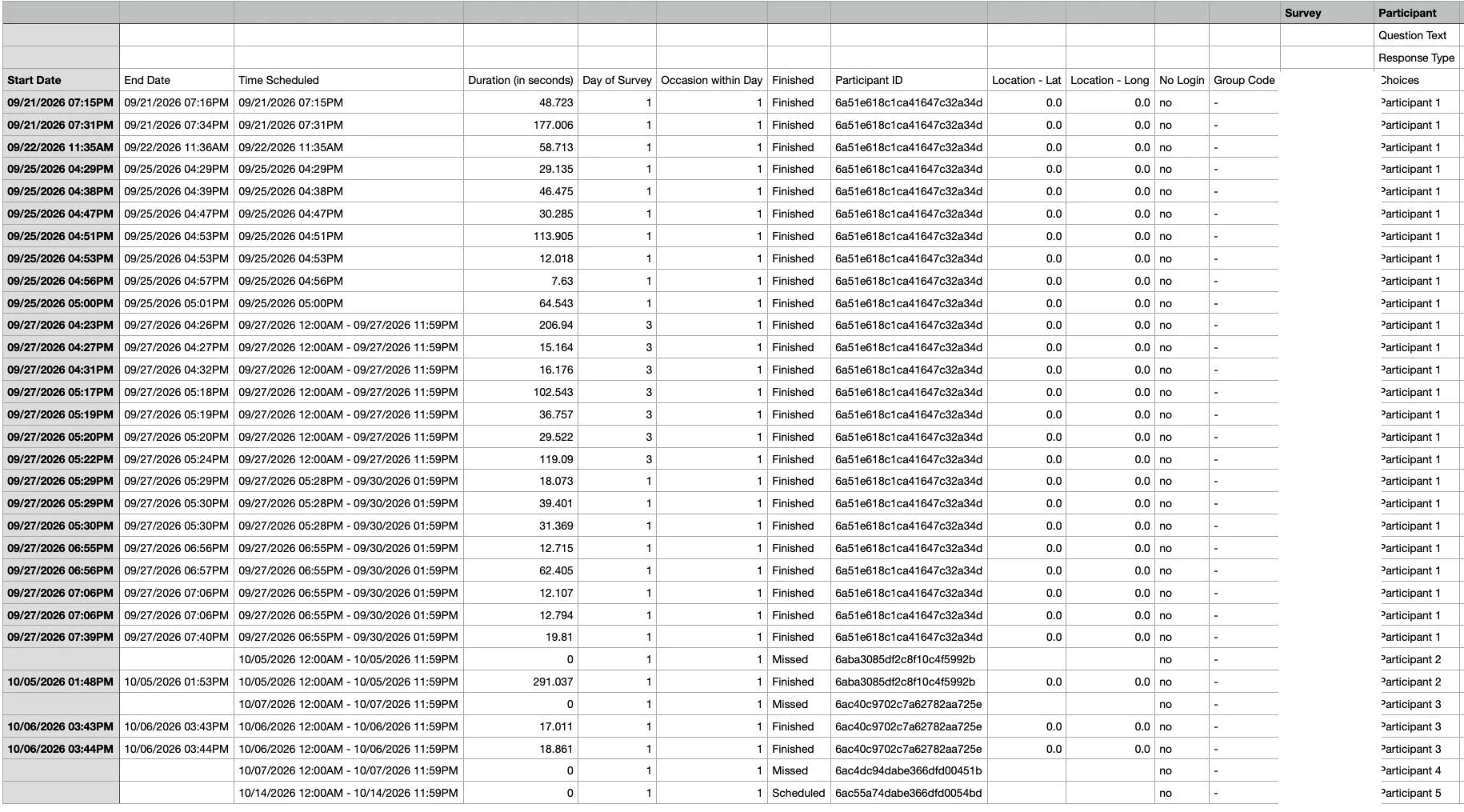Viewport: 1464px width, 812px height.
Task: Select the Group Code header cell
Action: tap(1244, 80)
